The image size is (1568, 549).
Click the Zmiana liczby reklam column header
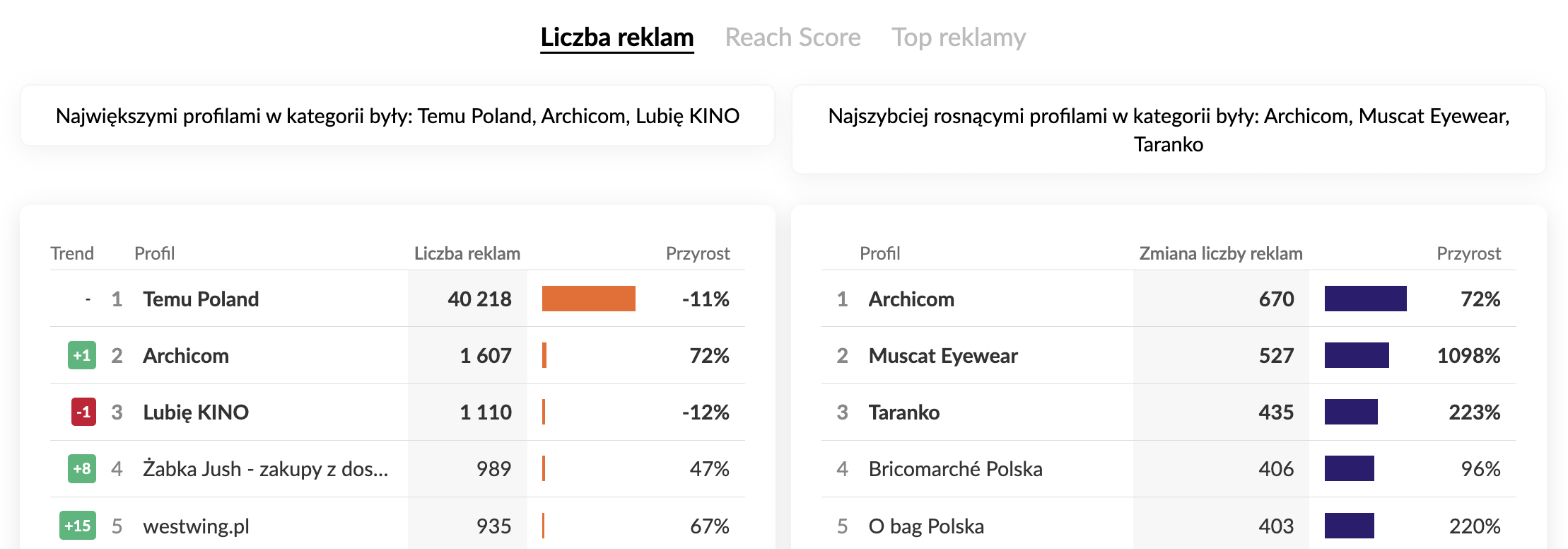1220,253
